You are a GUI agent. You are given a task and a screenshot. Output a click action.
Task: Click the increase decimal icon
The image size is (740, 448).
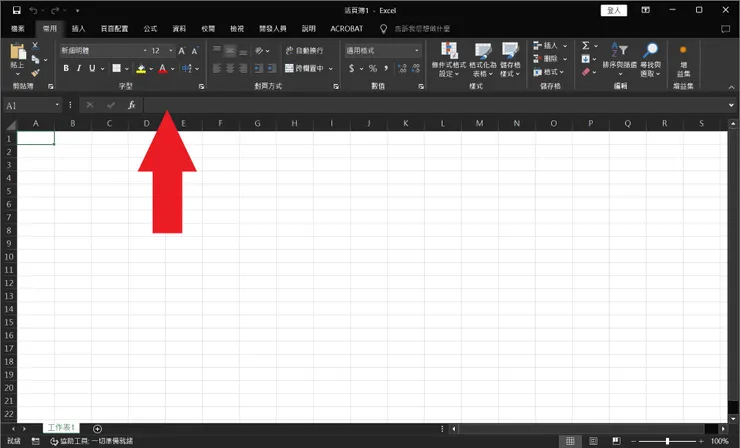click(x=402, y=68)
